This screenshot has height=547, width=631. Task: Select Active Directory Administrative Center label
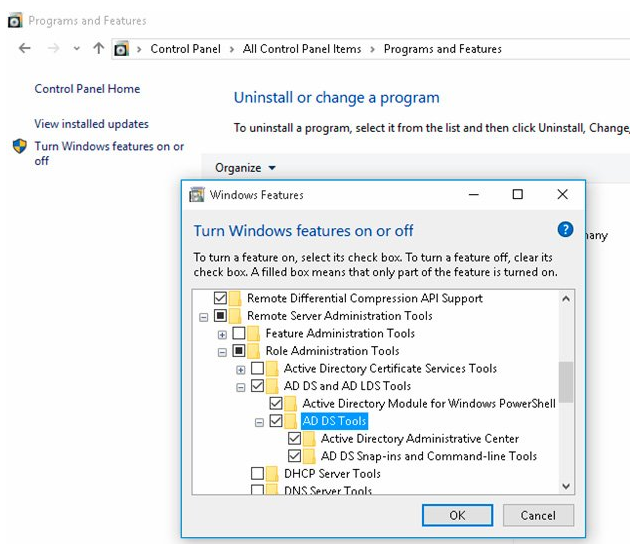pos(420,439)
